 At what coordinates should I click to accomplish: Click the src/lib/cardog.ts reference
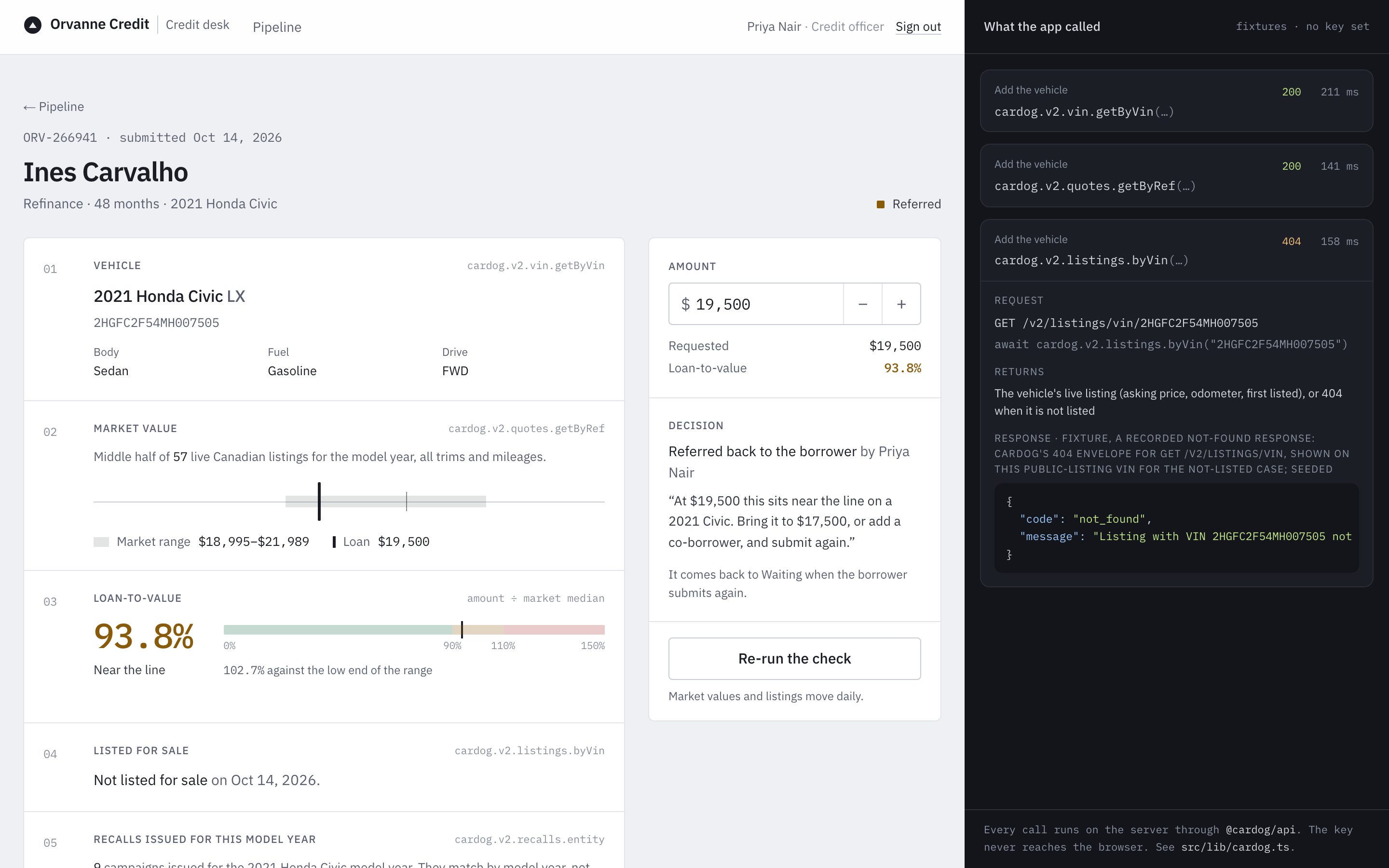click(1235, 847)
